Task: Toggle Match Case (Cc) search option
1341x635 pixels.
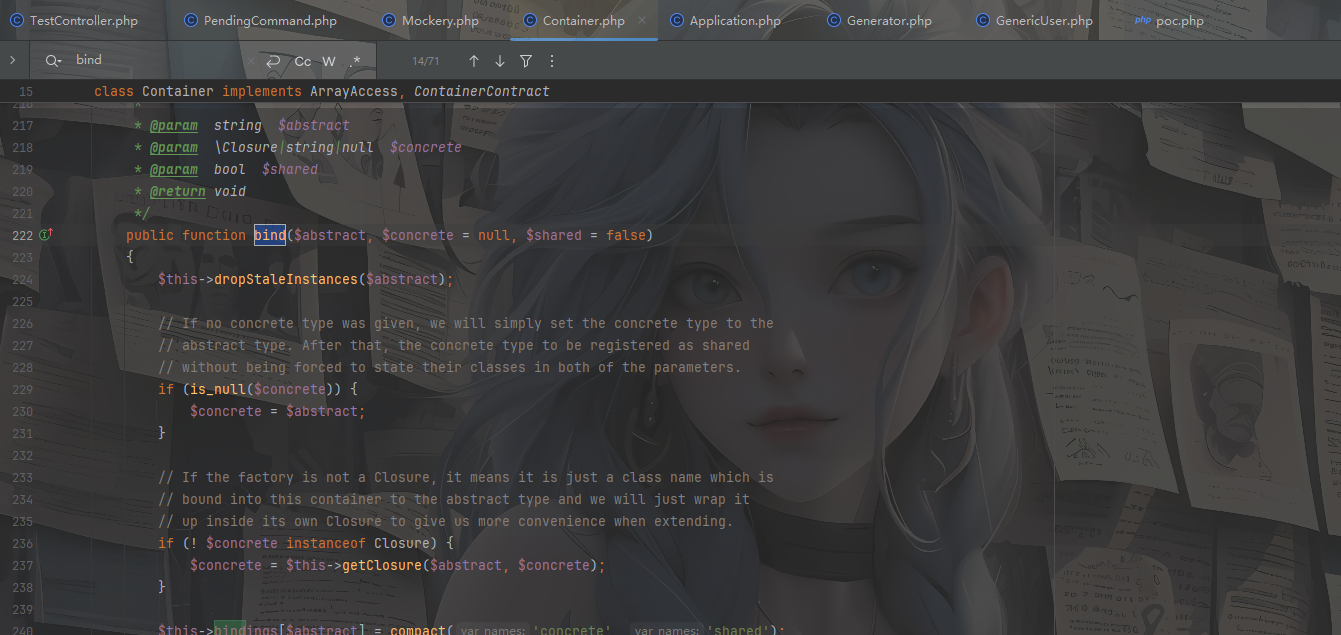Action: tap(302, 61)
